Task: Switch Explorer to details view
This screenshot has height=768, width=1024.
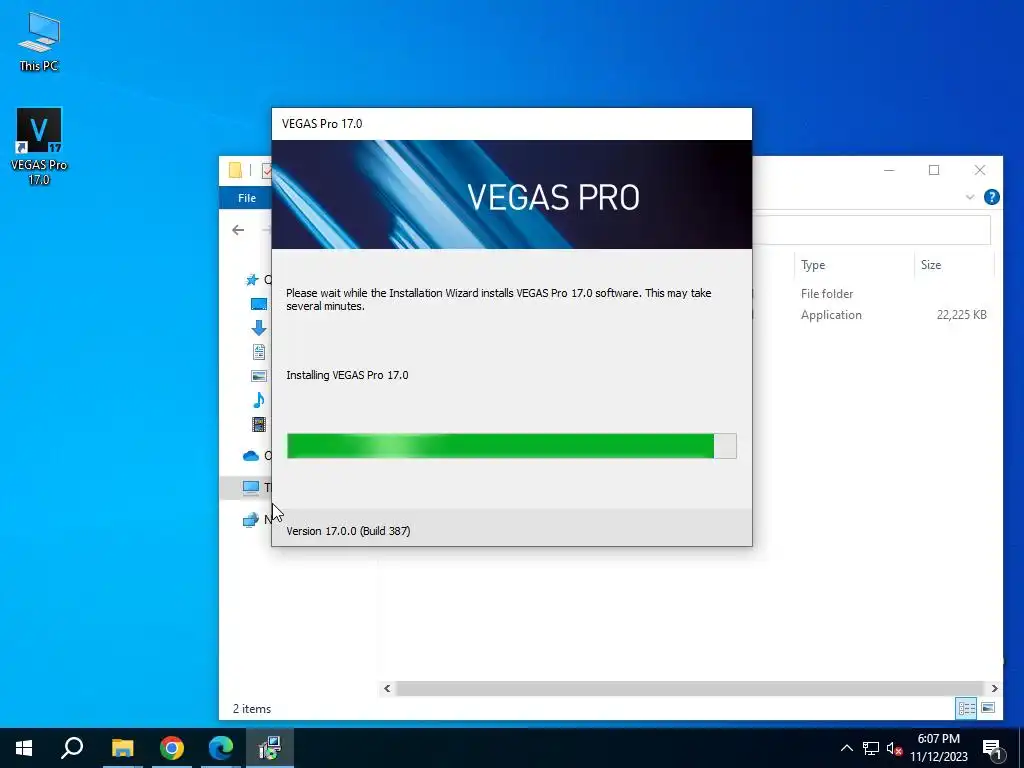Action: coord(966,708)
